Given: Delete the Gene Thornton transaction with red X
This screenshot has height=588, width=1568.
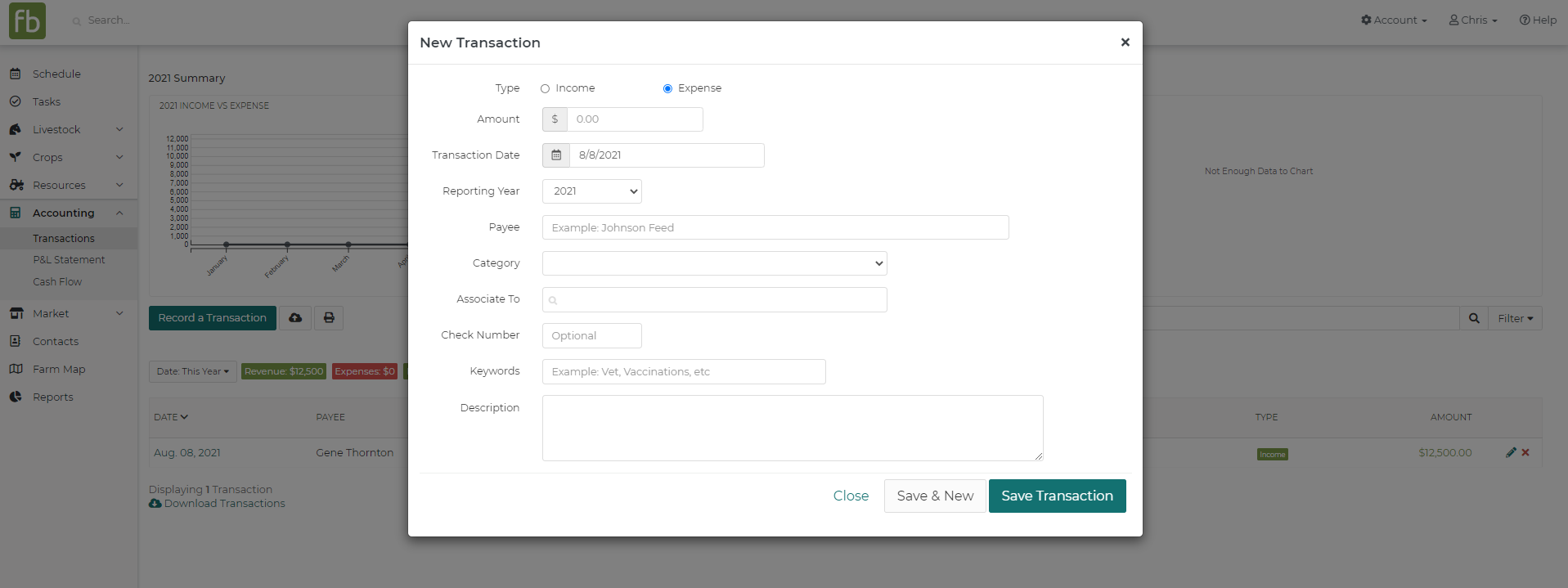Looking at the screenshot, I should [x=1525, y=452].
